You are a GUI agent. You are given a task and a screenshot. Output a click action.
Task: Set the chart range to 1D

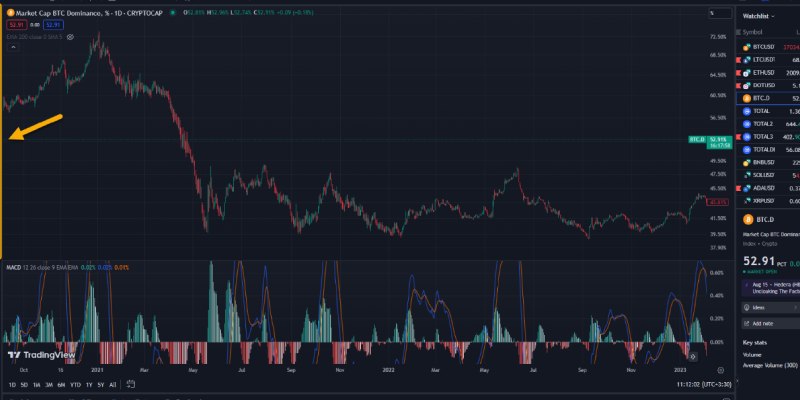[x=13, y=384]
